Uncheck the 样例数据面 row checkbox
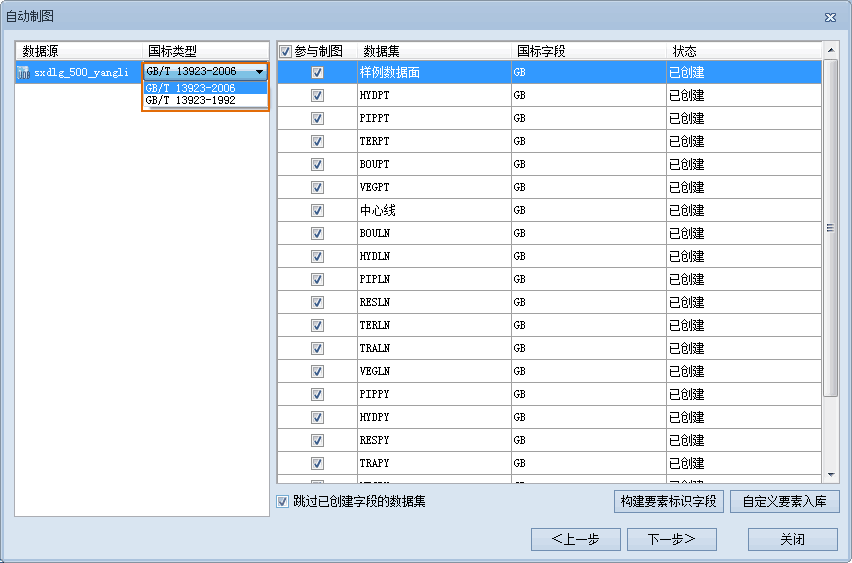852x563 pixels. (317, 72)
